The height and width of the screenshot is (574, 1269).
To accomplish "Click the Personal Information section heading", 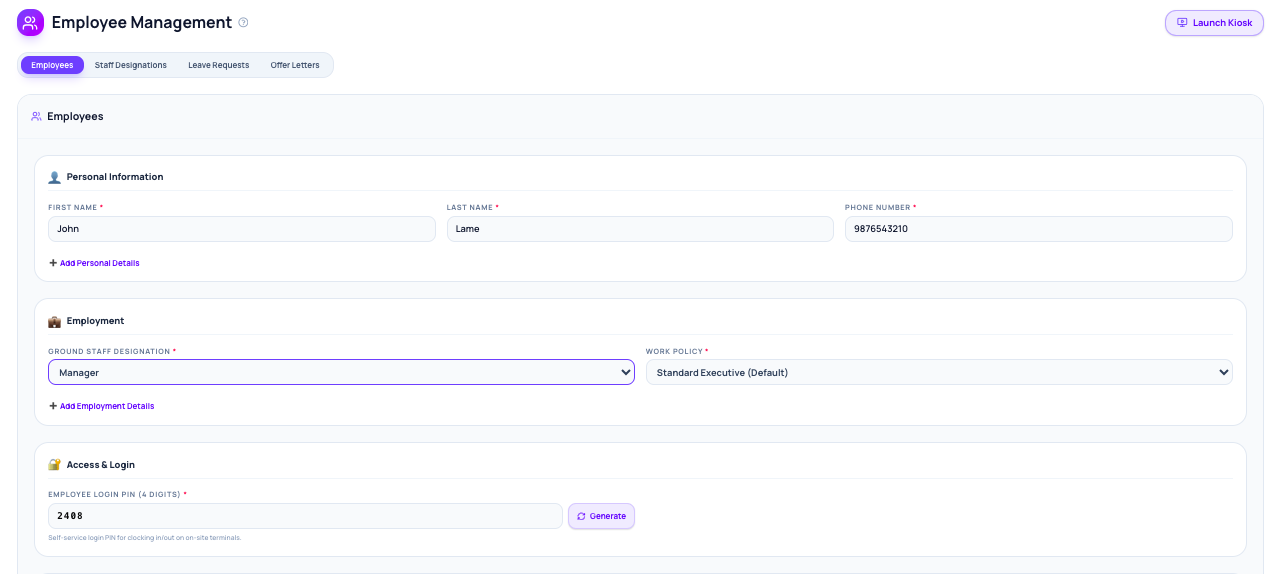I will pos(115,177).
